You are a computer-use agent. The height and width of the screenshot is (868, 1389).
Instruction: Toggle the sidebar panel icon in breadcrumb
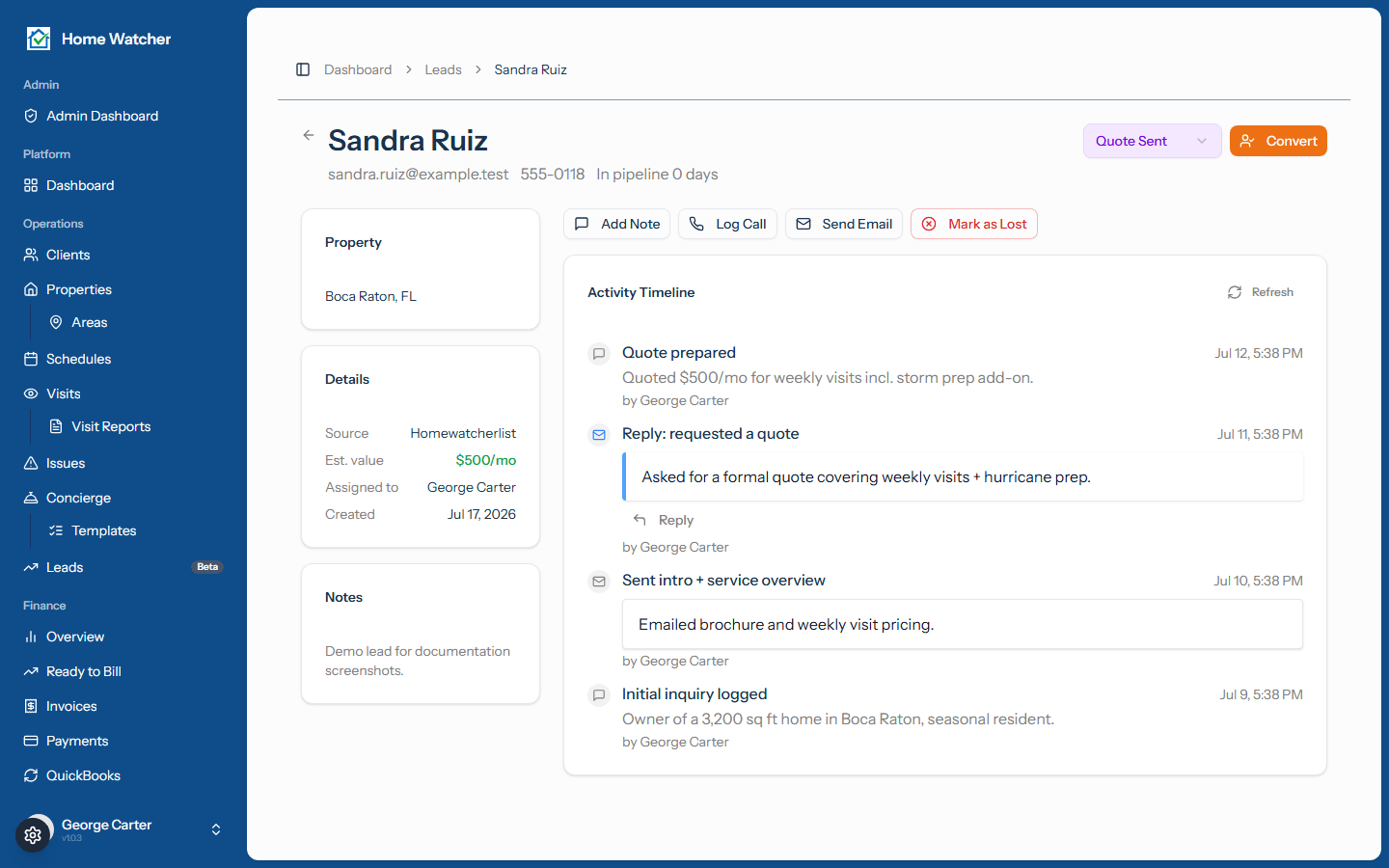click(303, 69)
